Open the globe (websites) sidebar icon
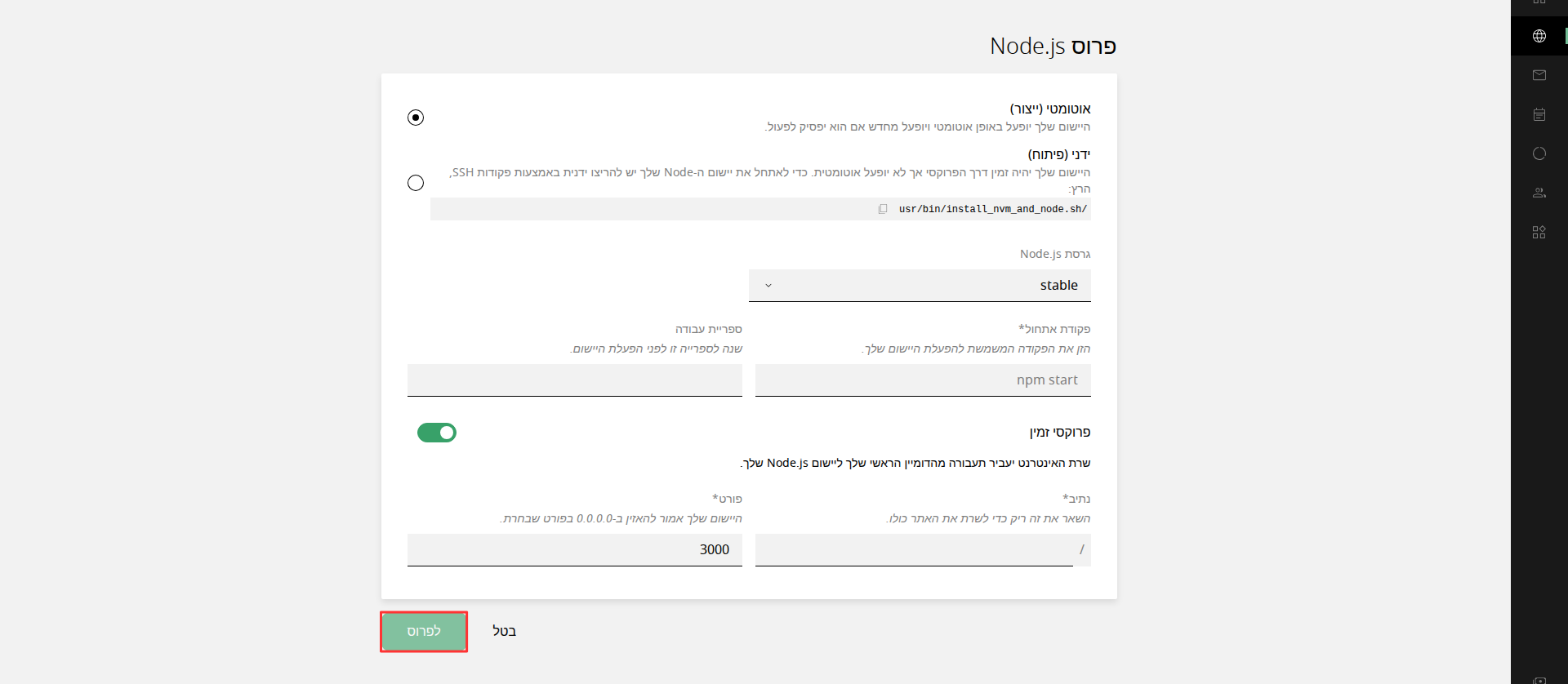This screenshot has width=1568, height=684. coord(1539,36)
